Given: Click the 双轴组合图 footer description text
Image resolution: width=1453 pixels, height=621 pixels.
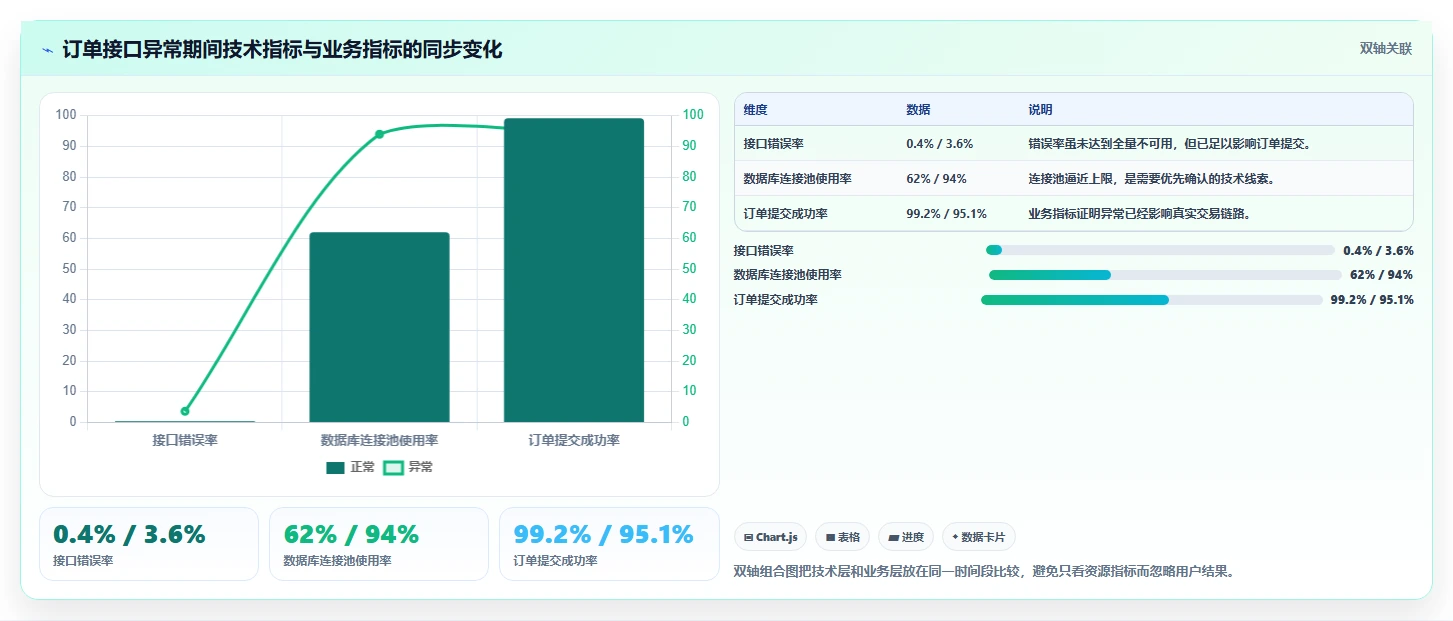Looking at the screenshot, I should pyautogui.click(x=986, y=572).
